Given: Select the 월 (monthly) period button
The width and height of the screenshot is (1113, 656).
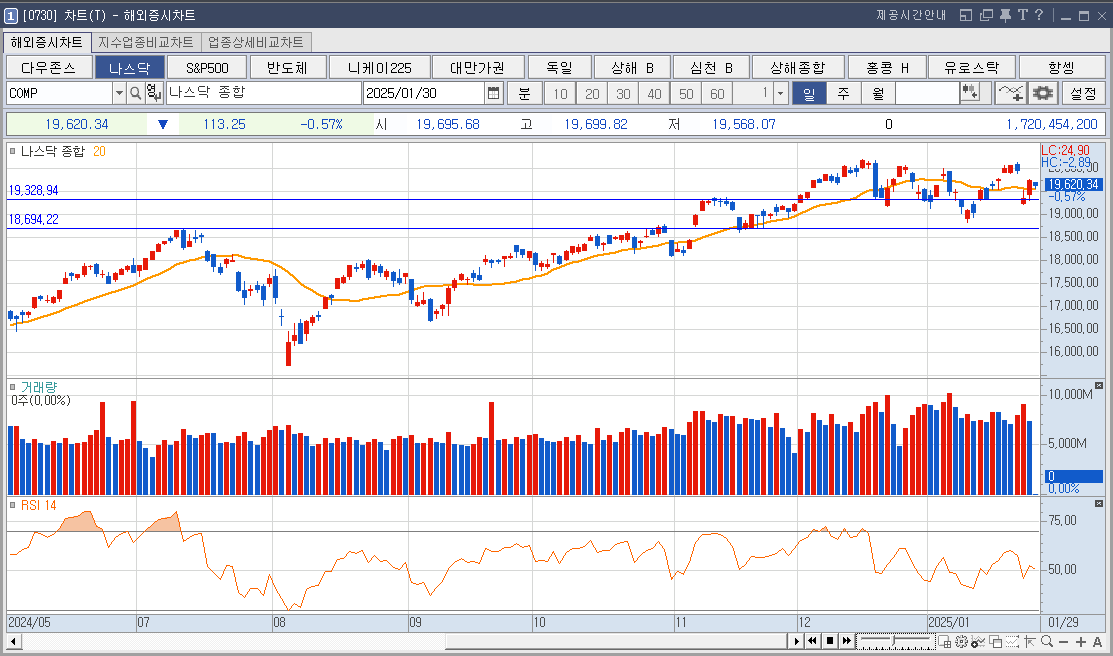Looking at the screenshot, I should (x=878, y=93).
